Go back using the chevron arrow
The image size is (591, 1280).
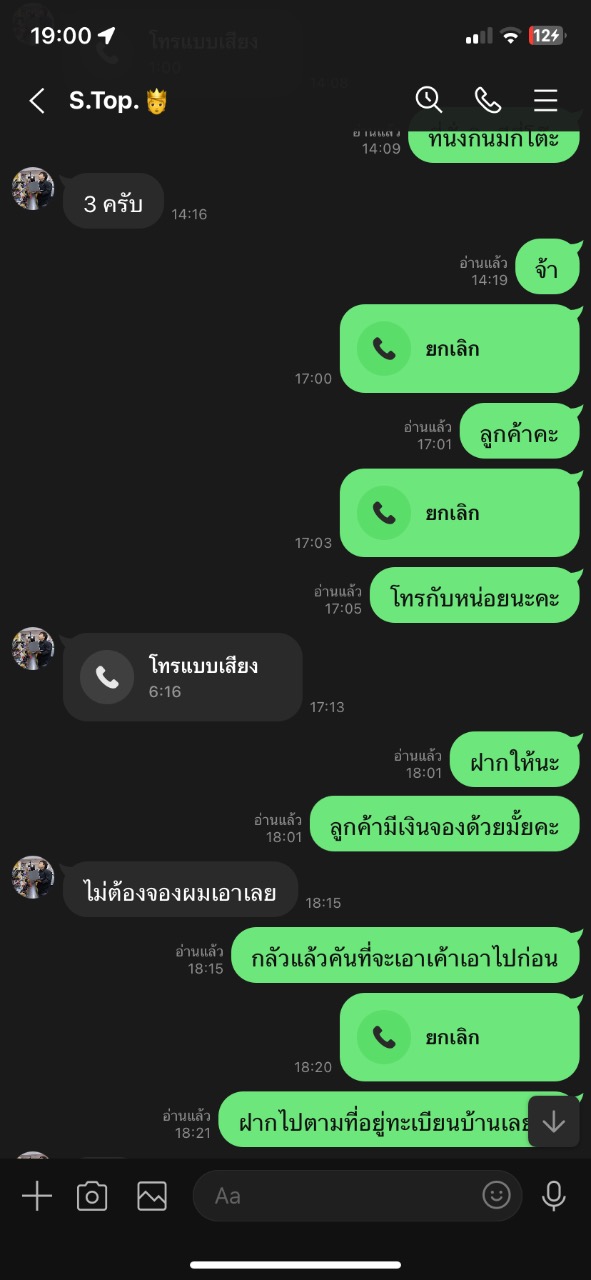pos(37,100)
